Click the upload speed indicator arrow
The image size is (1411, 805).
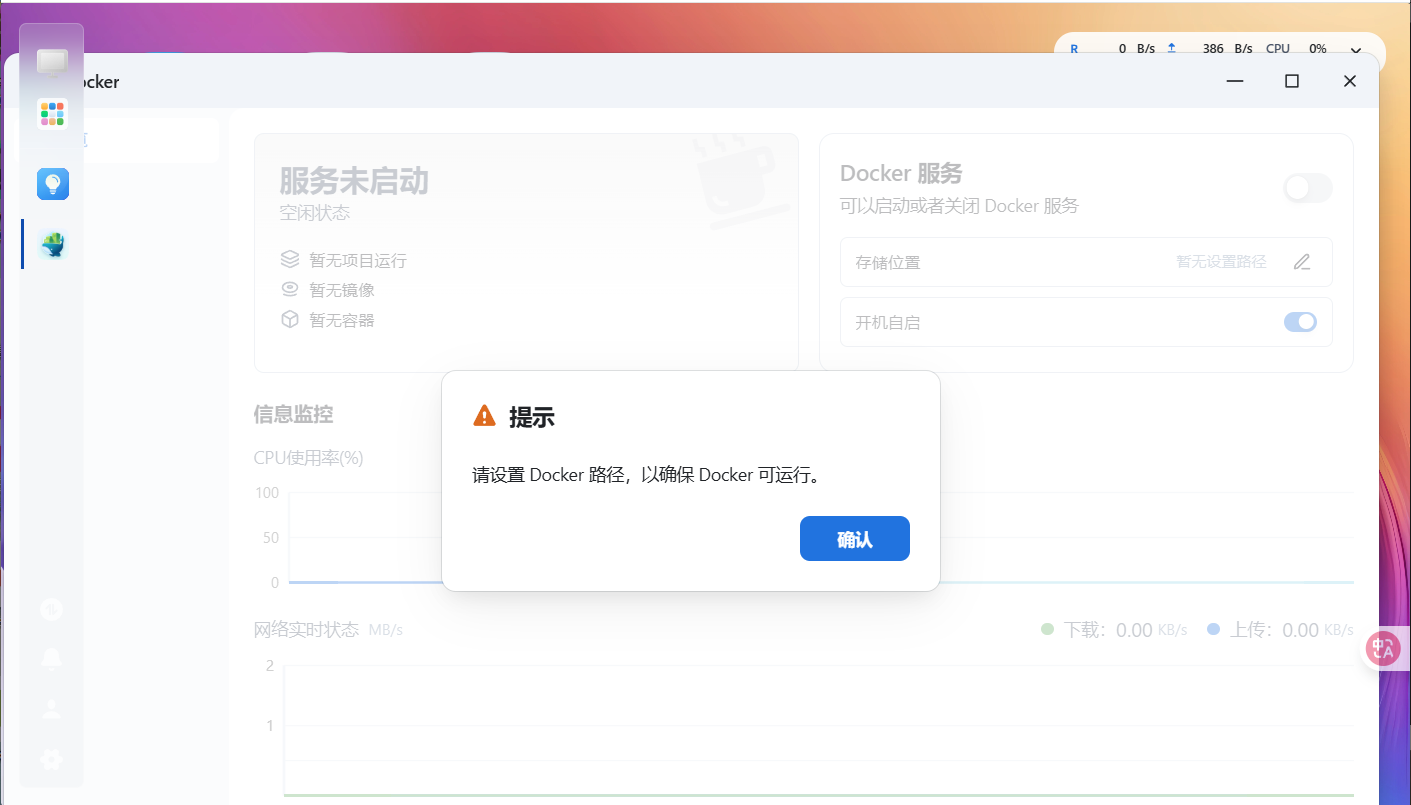tap(1171, 47)
